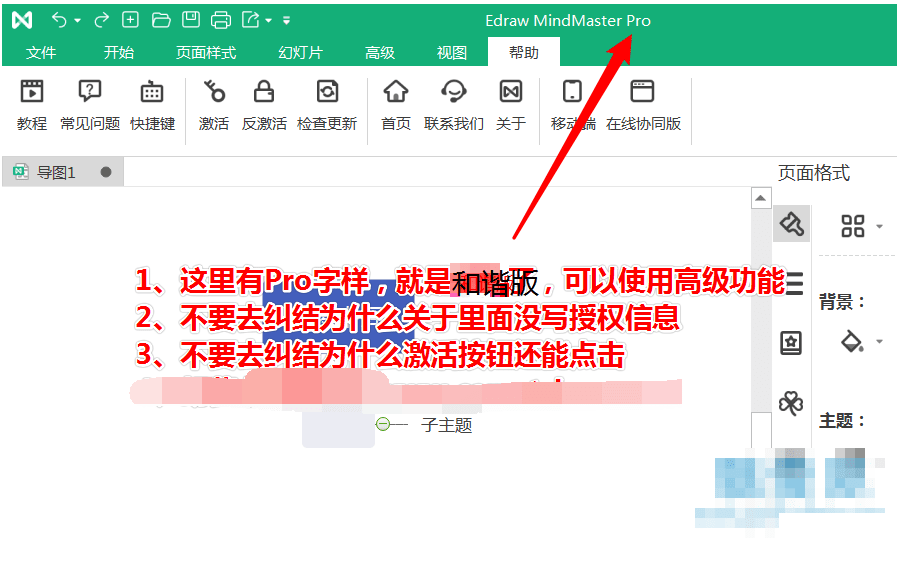902x564 pixels.
Task: Click the export icon in quick toolbar
Action: 251,20
